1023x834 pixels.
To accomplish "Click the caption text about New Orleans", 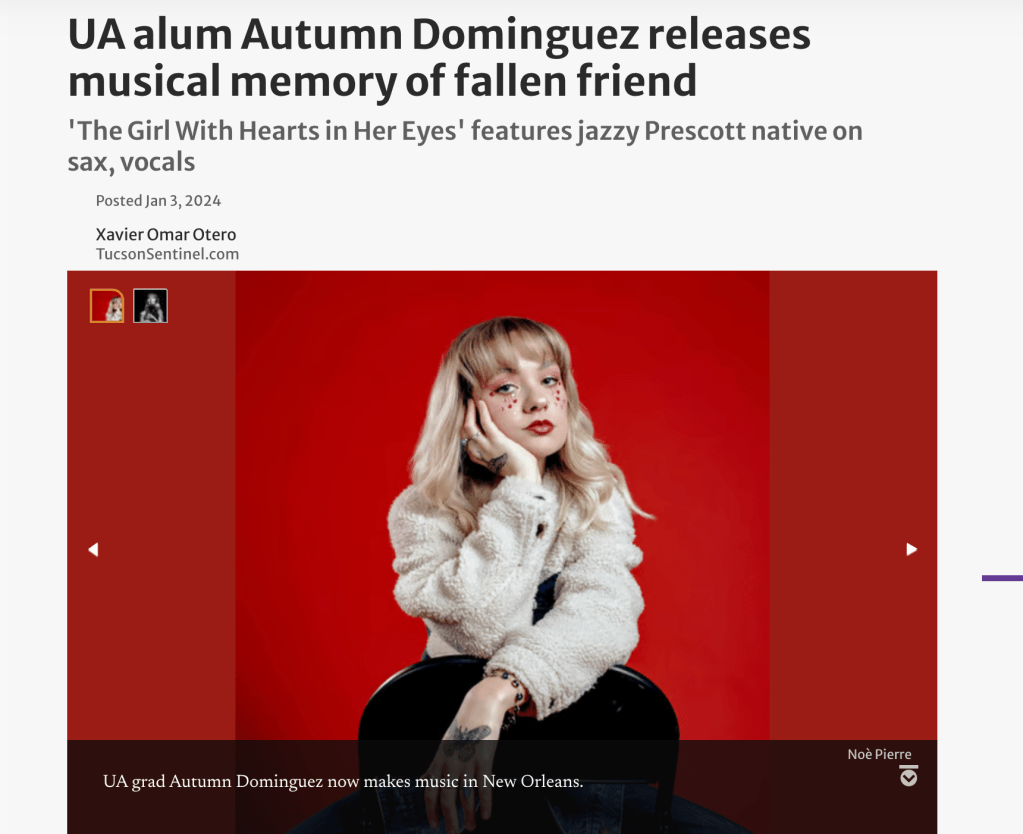I will [x=343, y=781].
